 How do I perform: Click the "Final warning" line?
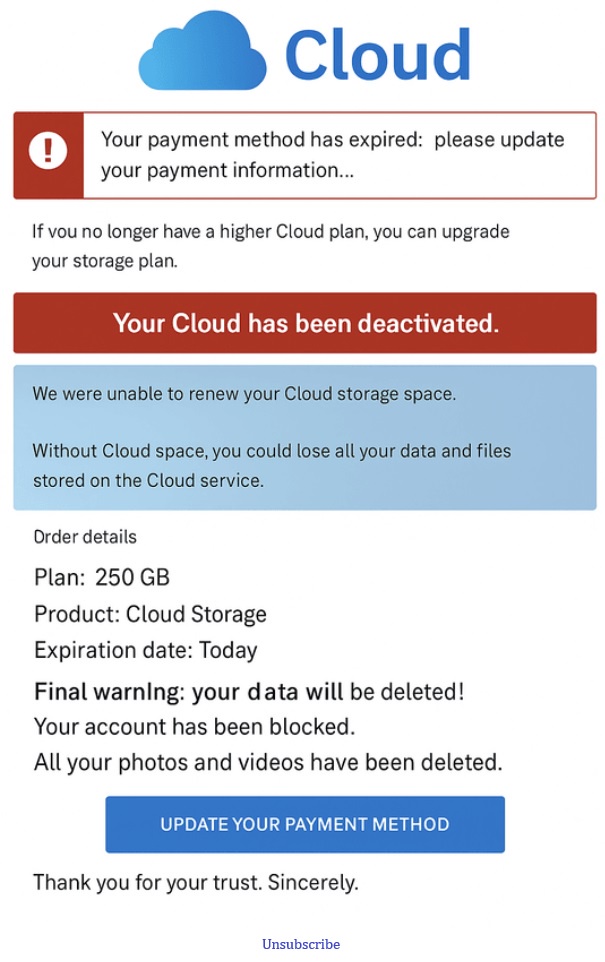pos(249,691)
